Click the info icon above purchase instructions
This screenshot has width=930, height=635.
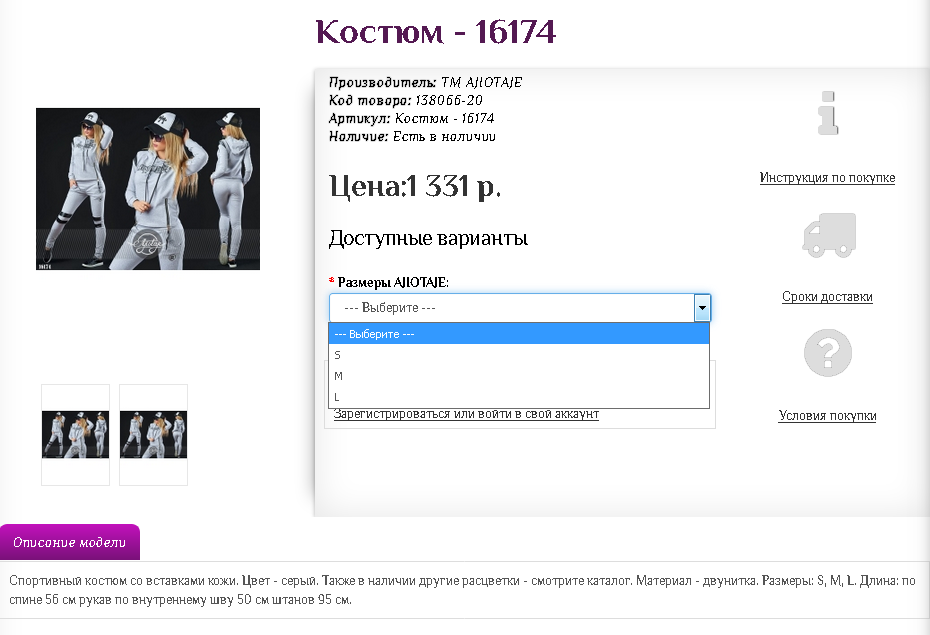point(828,113)
